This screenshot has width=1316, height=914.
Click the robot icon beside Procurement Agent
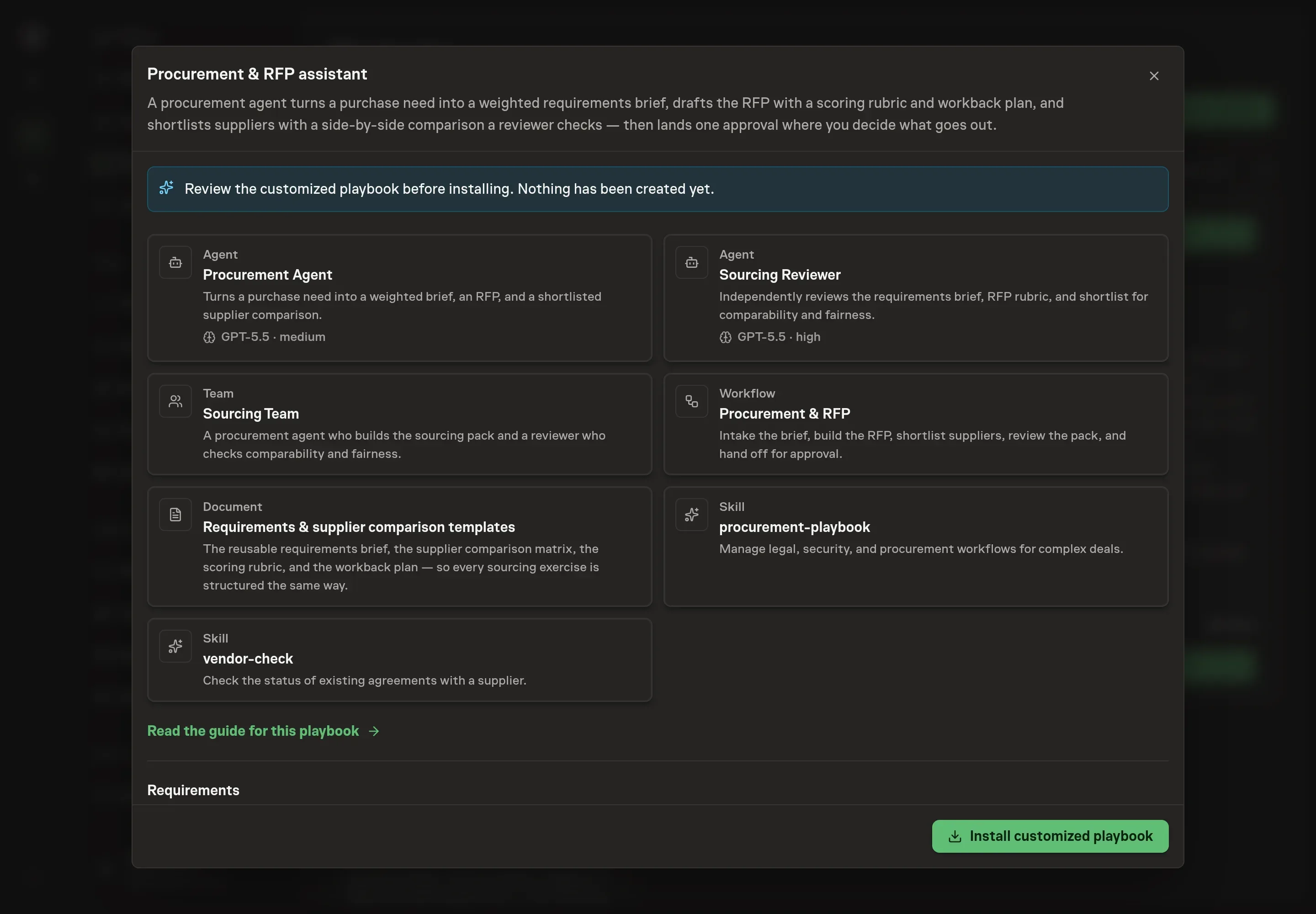175,262
